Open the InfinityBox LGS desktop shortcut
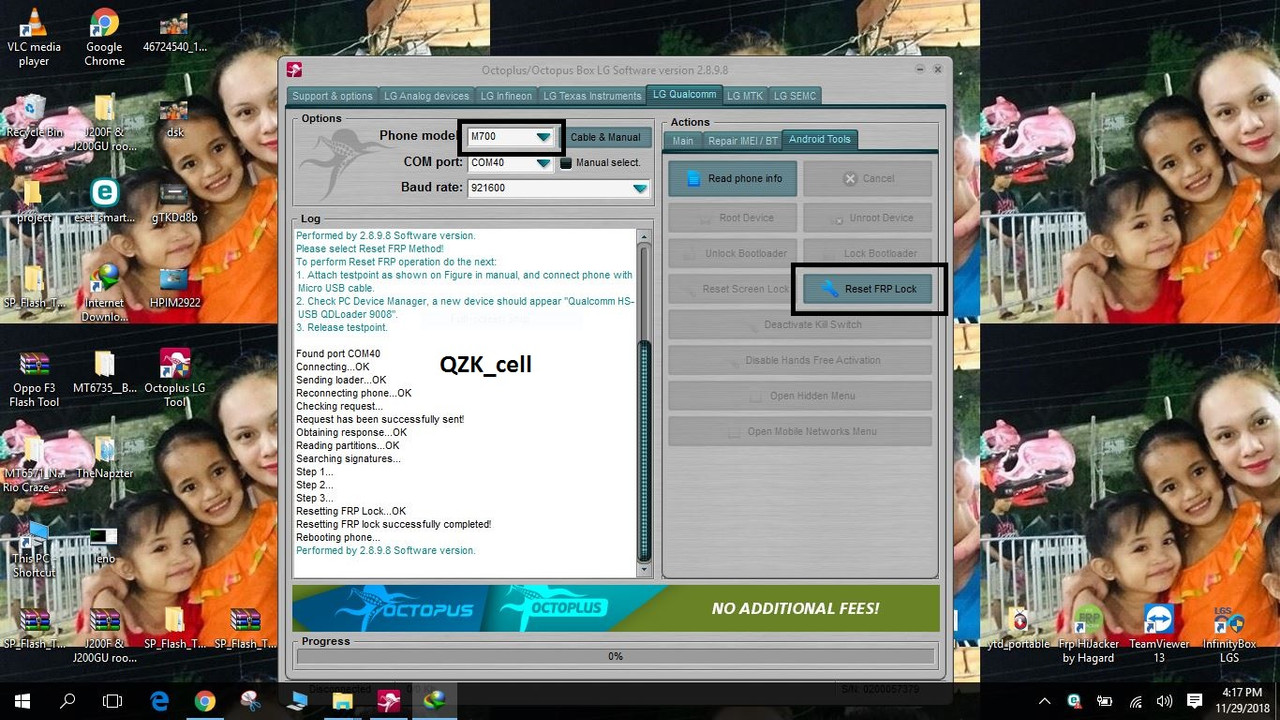Screen dimensions: 1280x720 1229,634
